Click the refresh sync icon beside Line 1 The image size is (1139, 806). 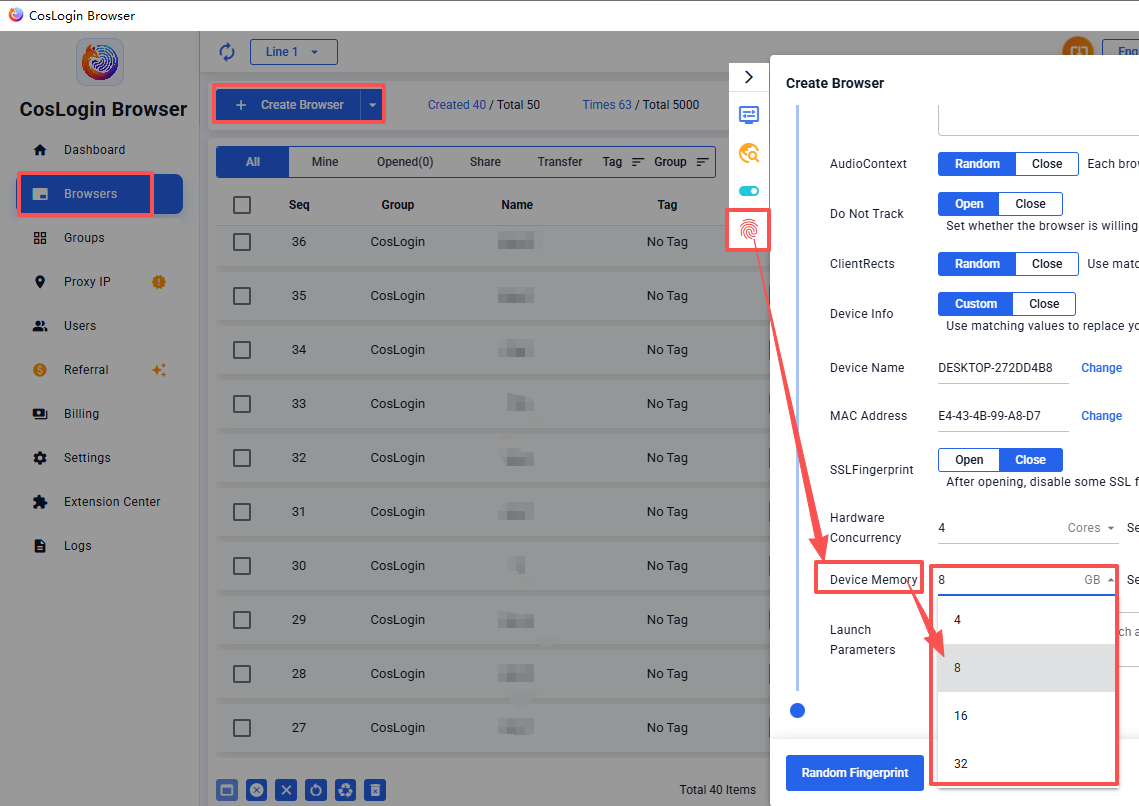(x=227, y=52)
